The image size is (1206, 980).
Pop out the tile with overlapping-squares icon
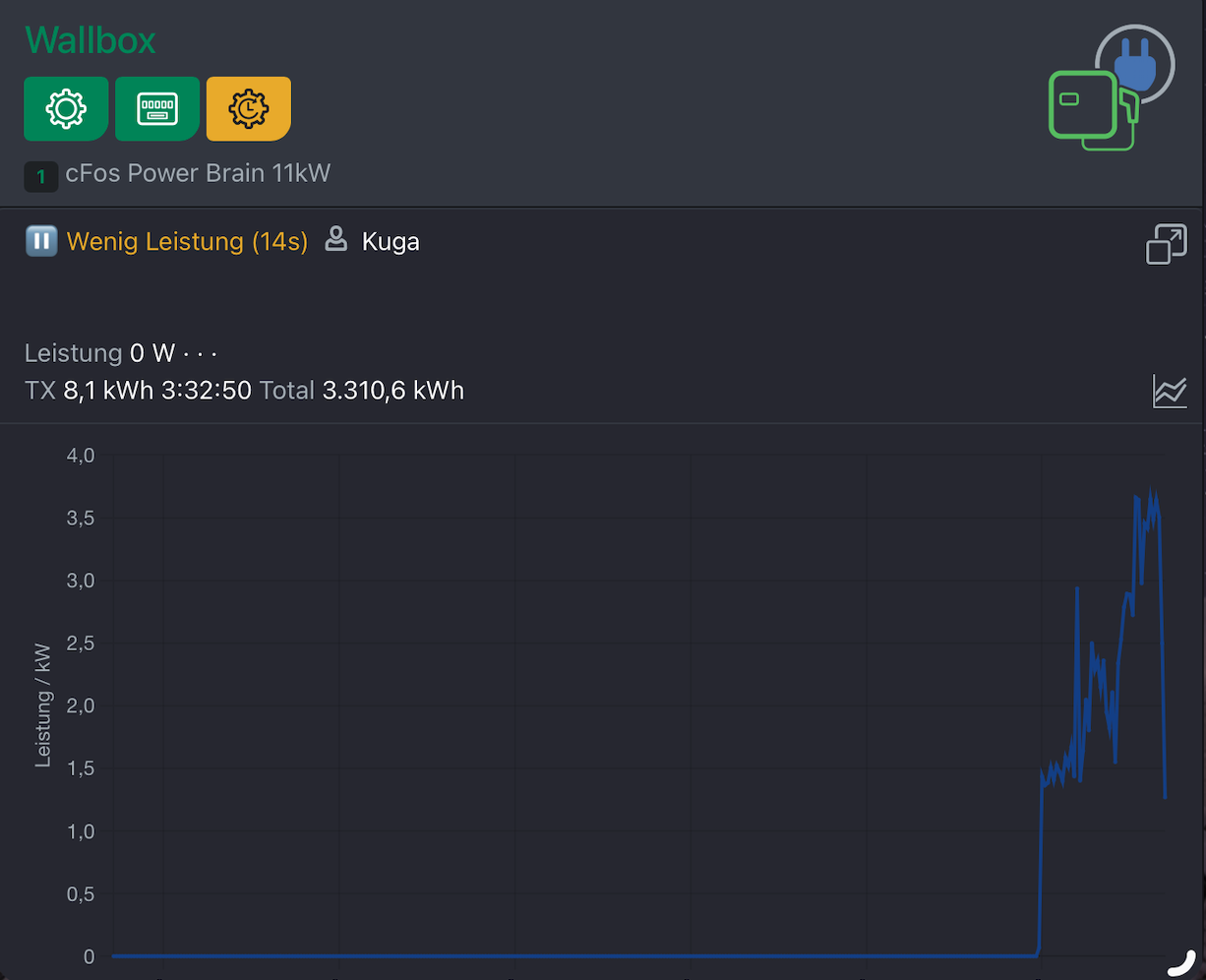coord(1167,244)
